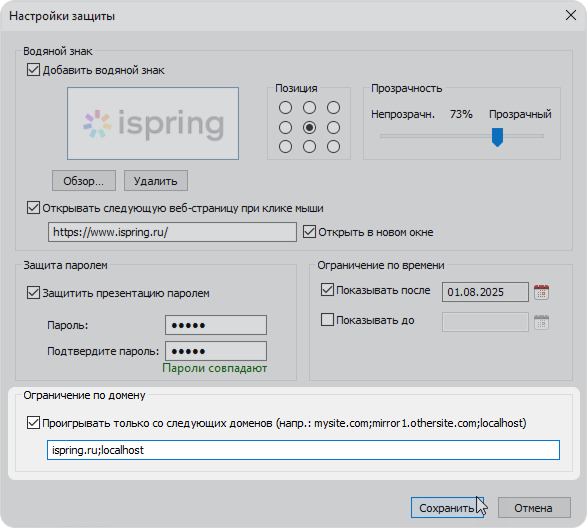Click the transparency slider handle
This screenshot has width=587, height=528.
[497, 137]
